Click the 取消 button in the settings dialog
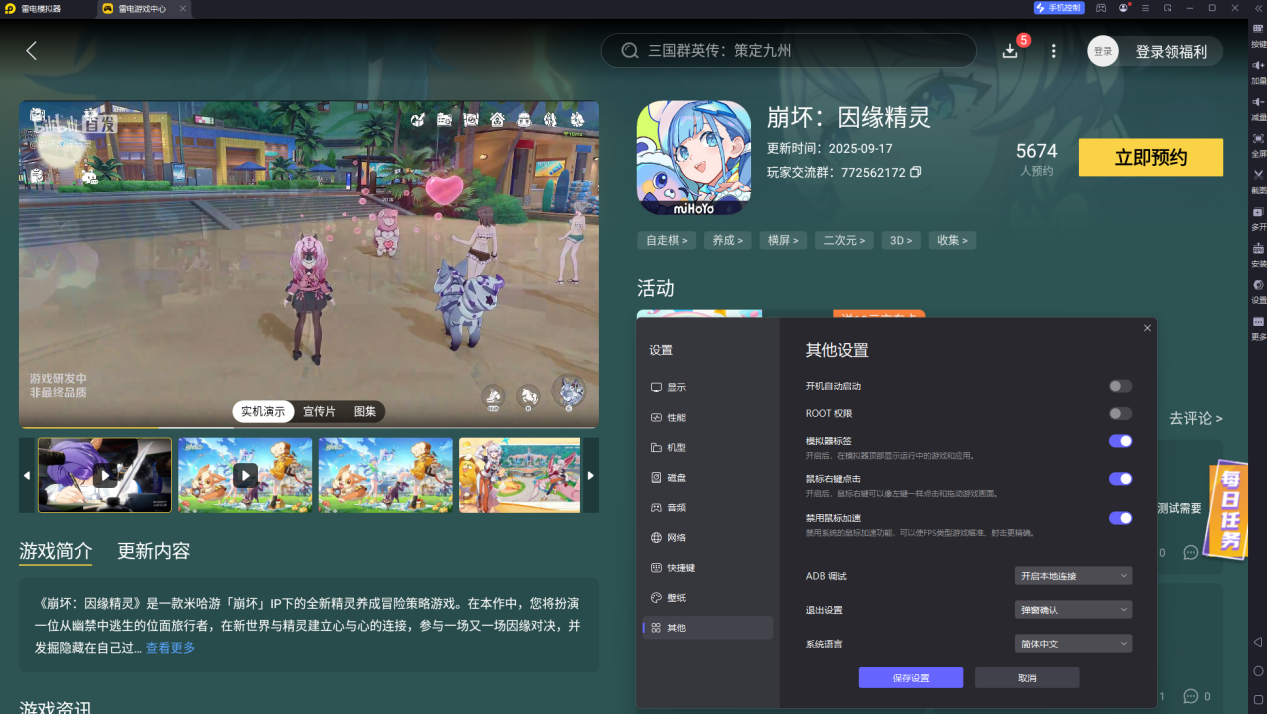1267x714 pixels. click(x=1027, y=678)
